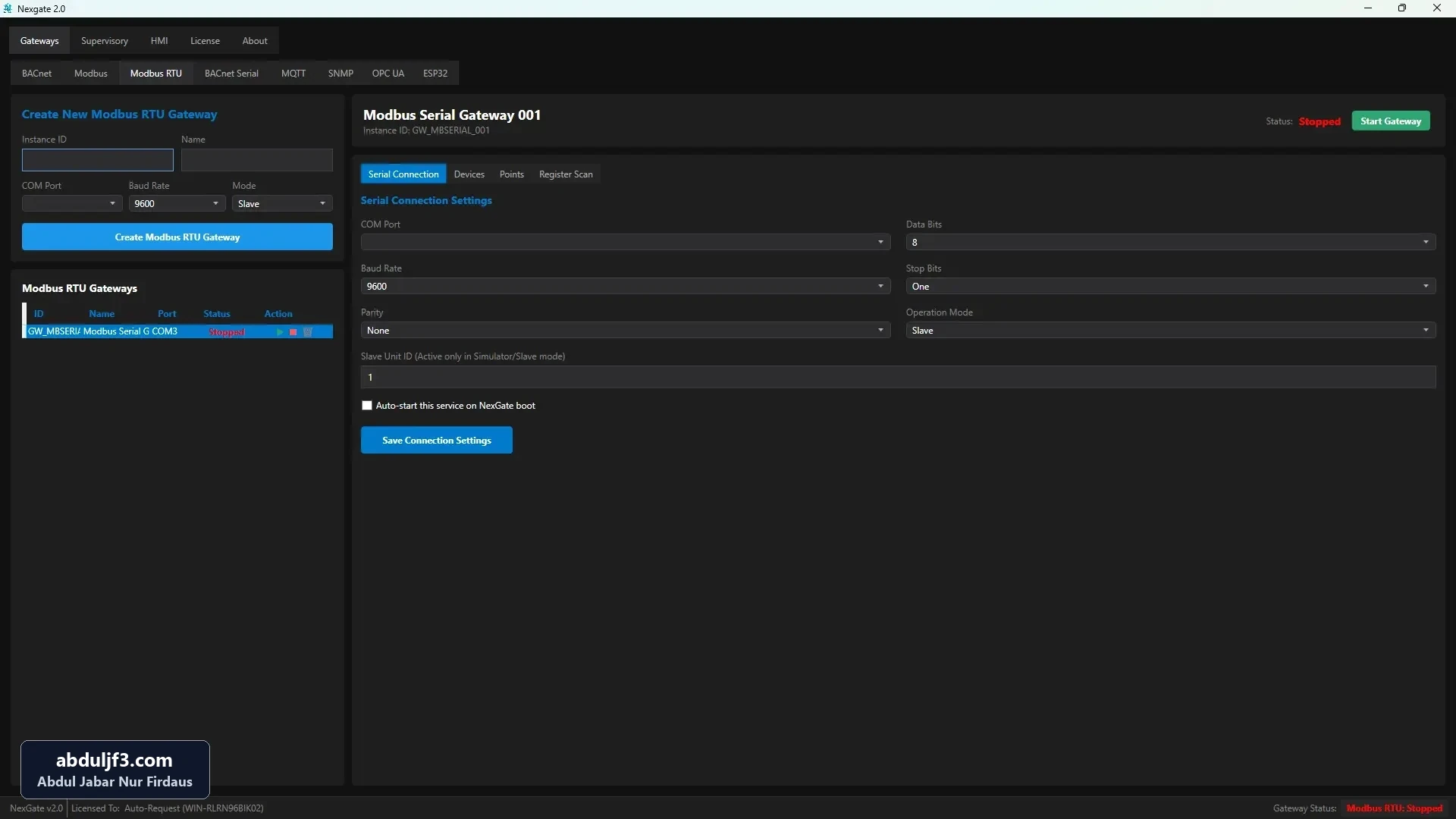Click the green play icon in gateway row
Image resolution: width=1456 pixels, height=819 pixels.
tap(280, 332)
